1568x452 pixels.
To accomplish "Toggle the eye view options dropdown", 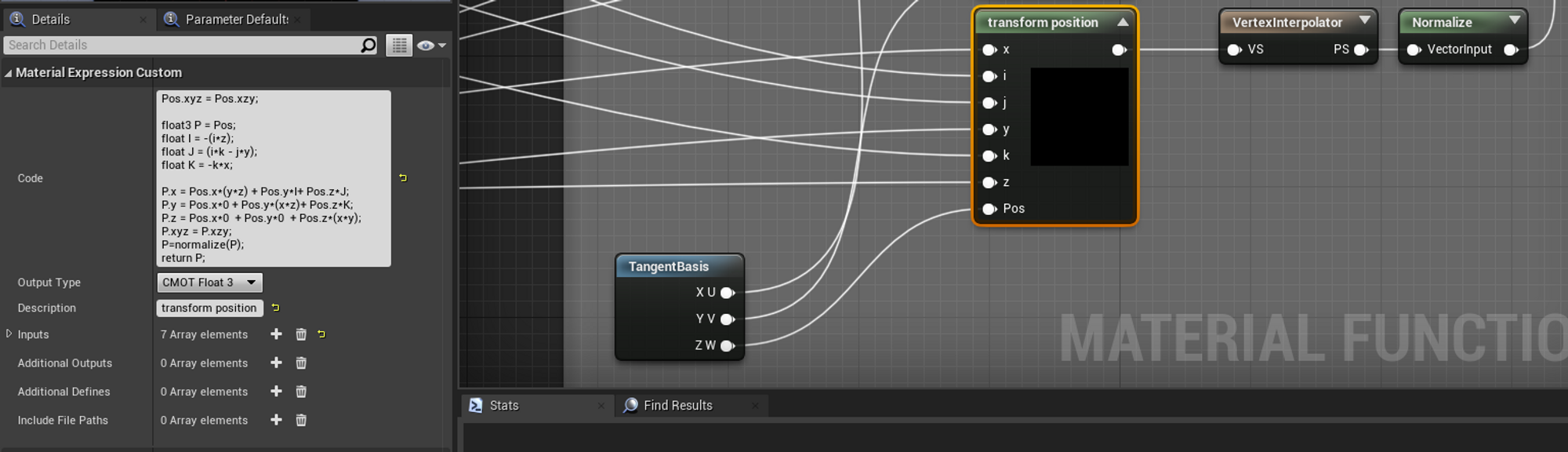I will coord(431,46).
